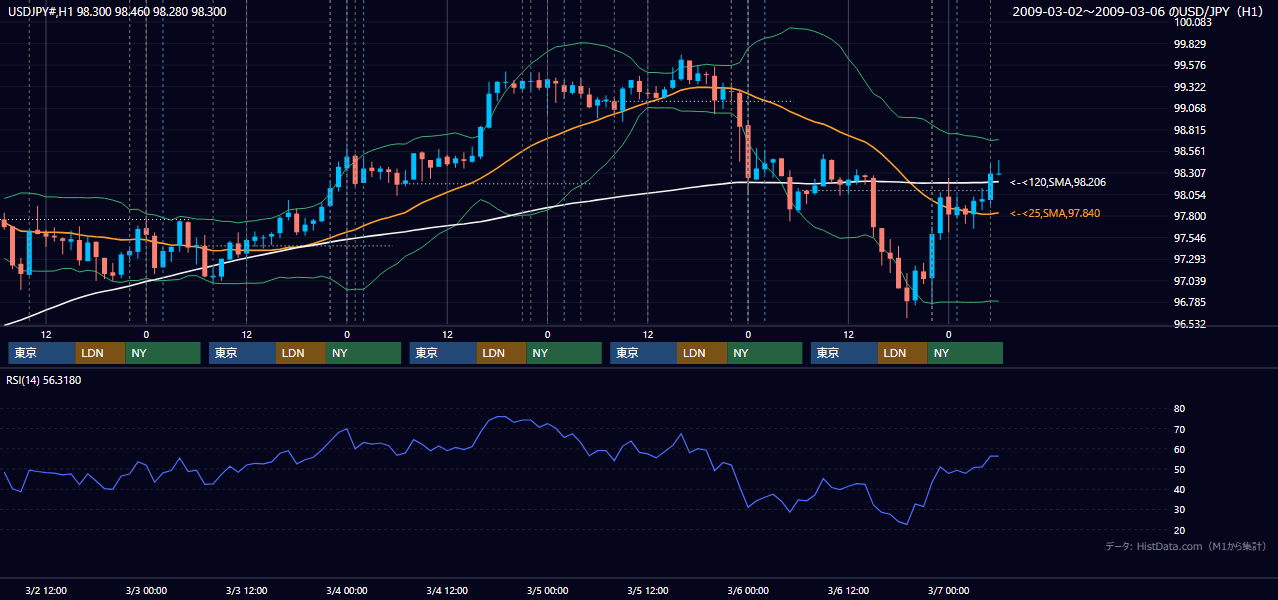Viewport: 1278px width, 600px height.
Task: Click price axis value 99.829
Action: 1189,44
